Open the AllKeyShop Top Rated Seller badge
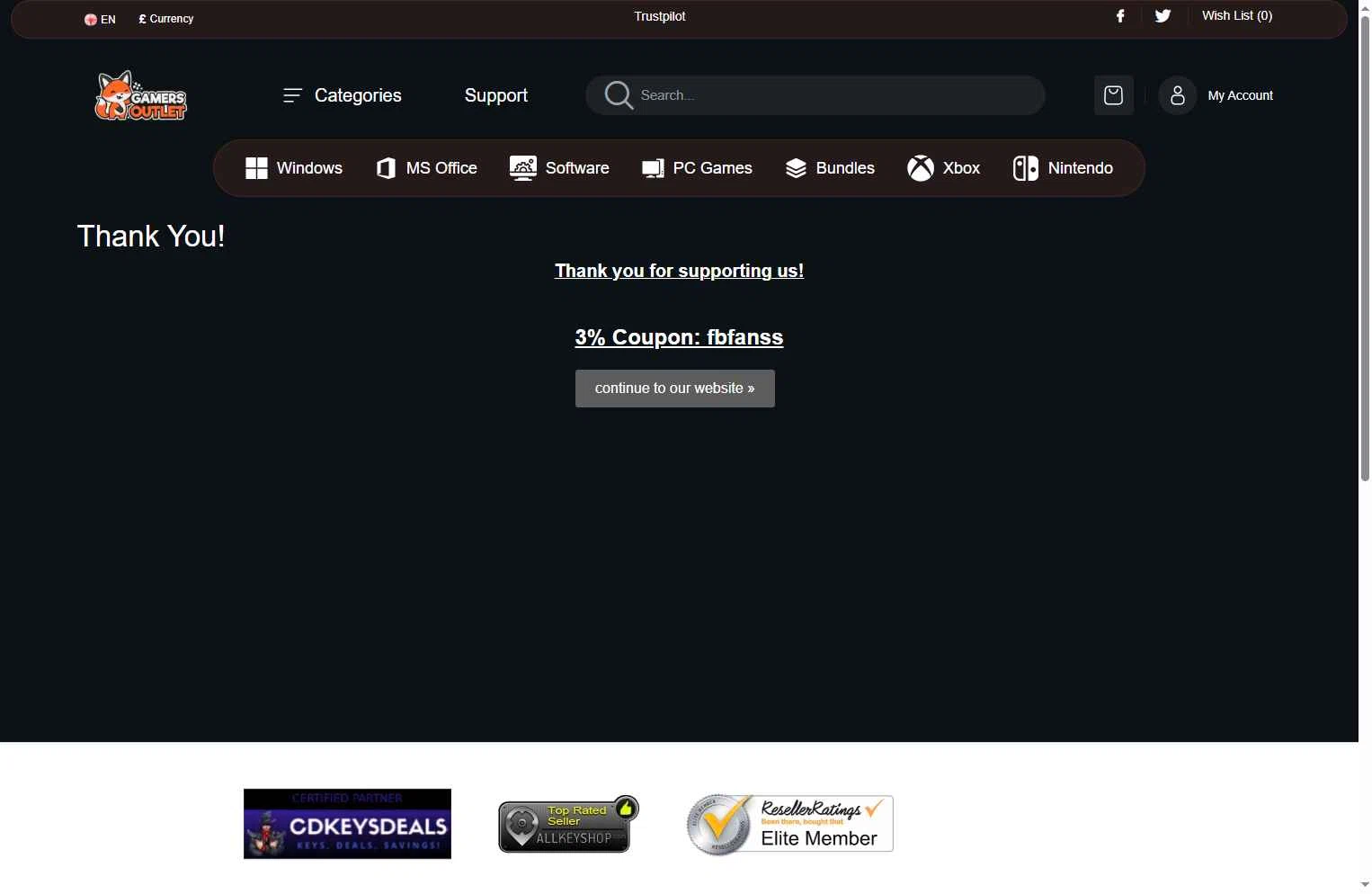1372x894 pixels. [568, 824]
